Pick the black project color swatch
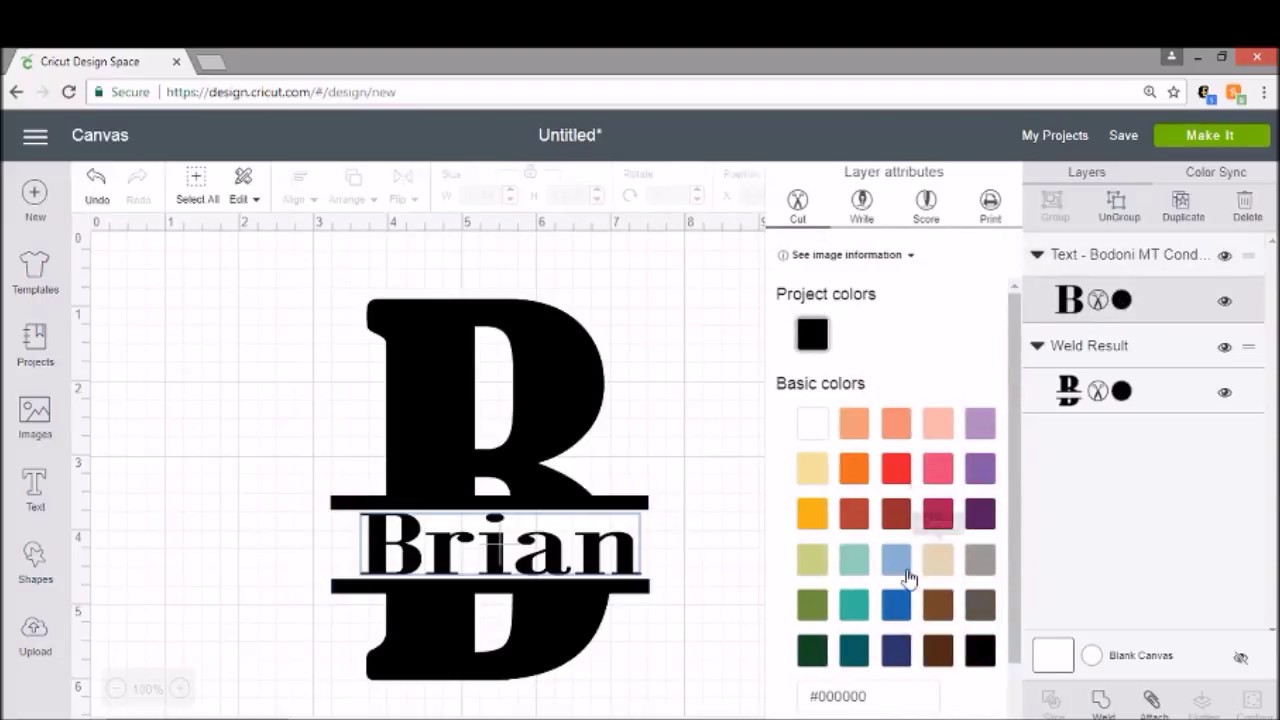The height and width of the screenshot is (720, 1280). pos(813,334)
